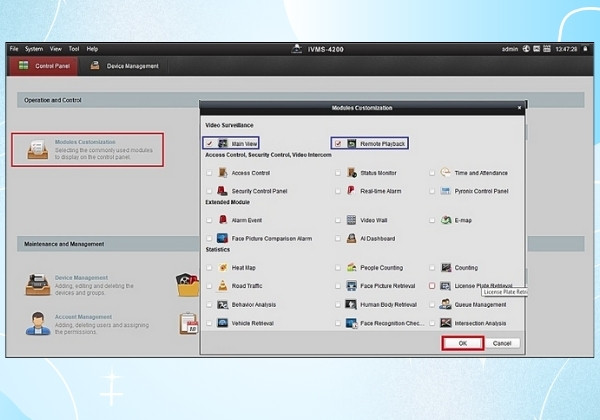Tick the Alarm Event checkbox
The height and width of the screenshot is (420, 600).
click(x=209, y=220)
